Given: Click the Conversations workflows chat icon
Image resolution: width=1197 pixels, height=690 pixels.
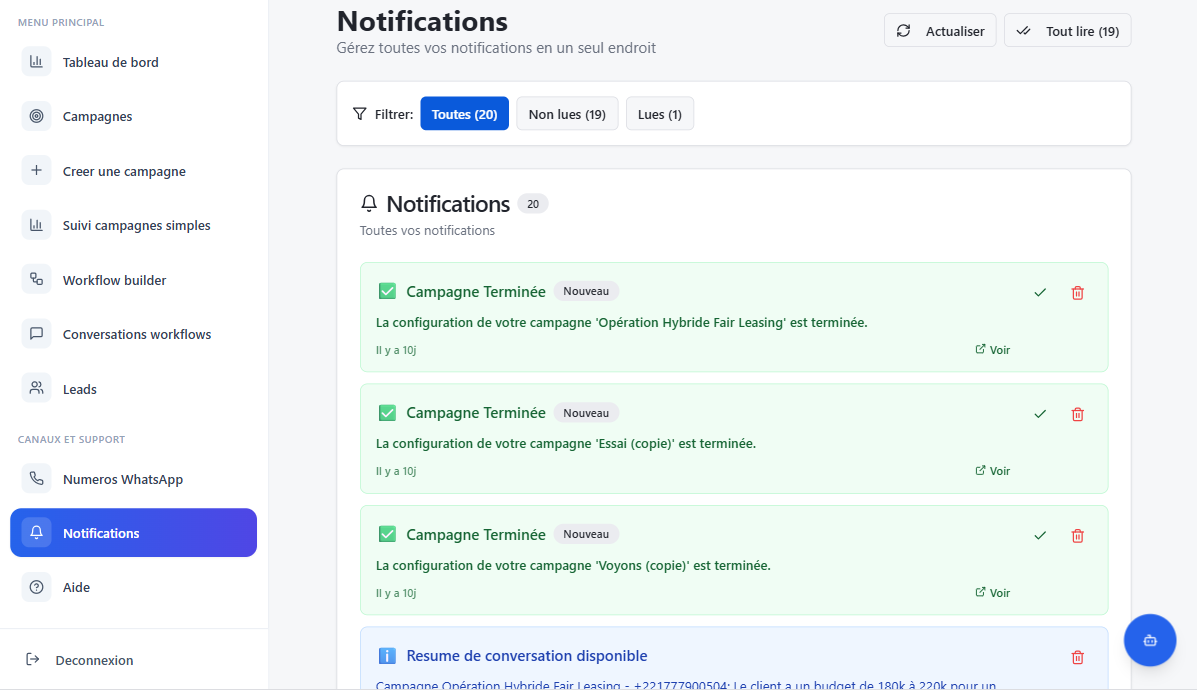Looking at the screenshot, I should 36,334.
